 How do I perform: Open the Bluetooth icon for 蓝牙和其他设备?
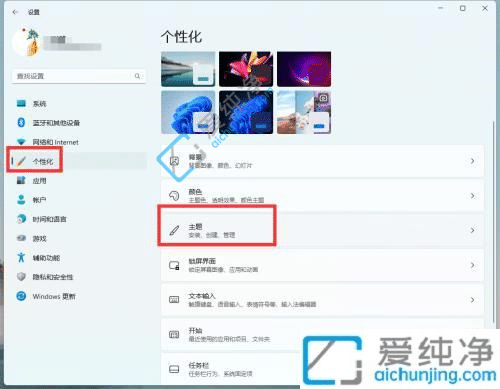21,122
